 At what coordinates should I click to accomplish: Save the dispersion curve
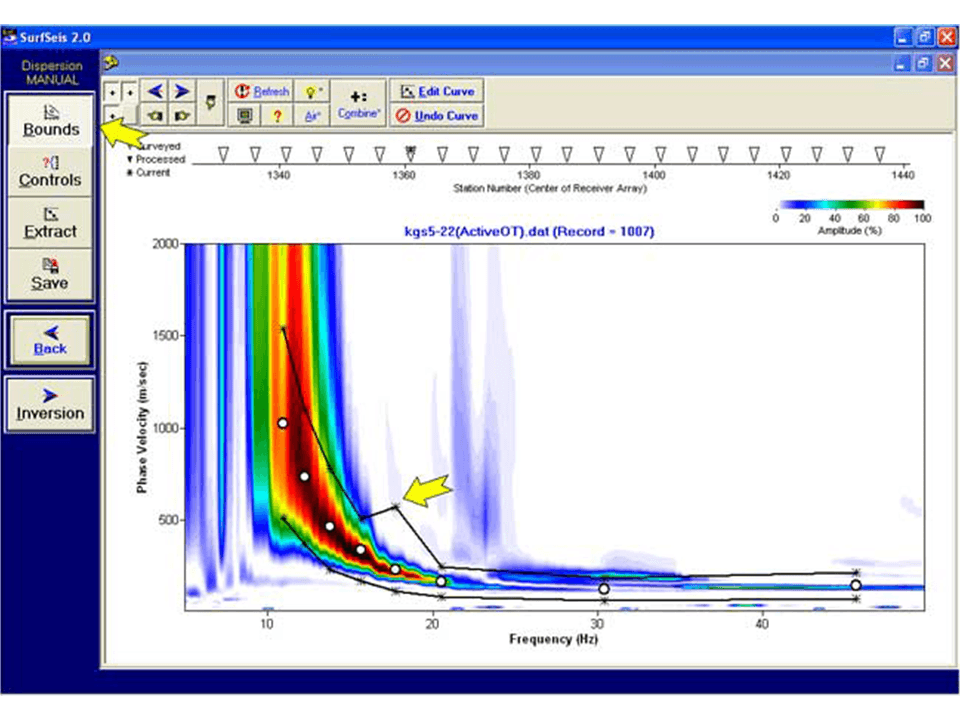point(50,274)
